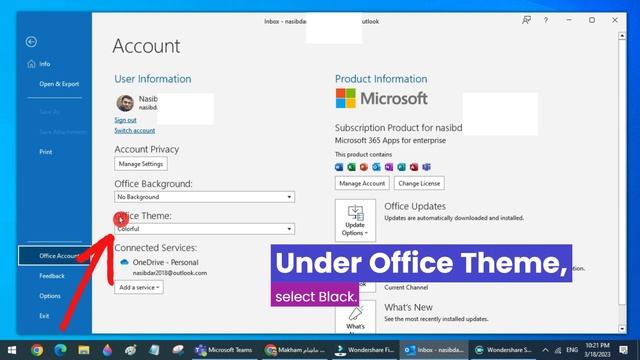
Task: Switch to the Wondershare Fi... taskbar button
Action: 364,350
